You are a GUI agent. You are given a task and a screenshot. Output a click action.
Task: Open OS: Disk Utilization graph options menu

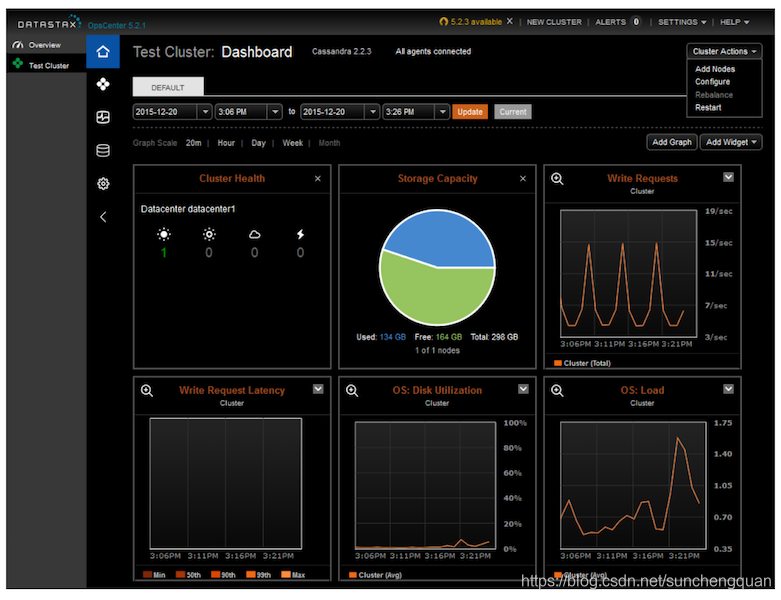pyautogui.click(x=523, y=389)
